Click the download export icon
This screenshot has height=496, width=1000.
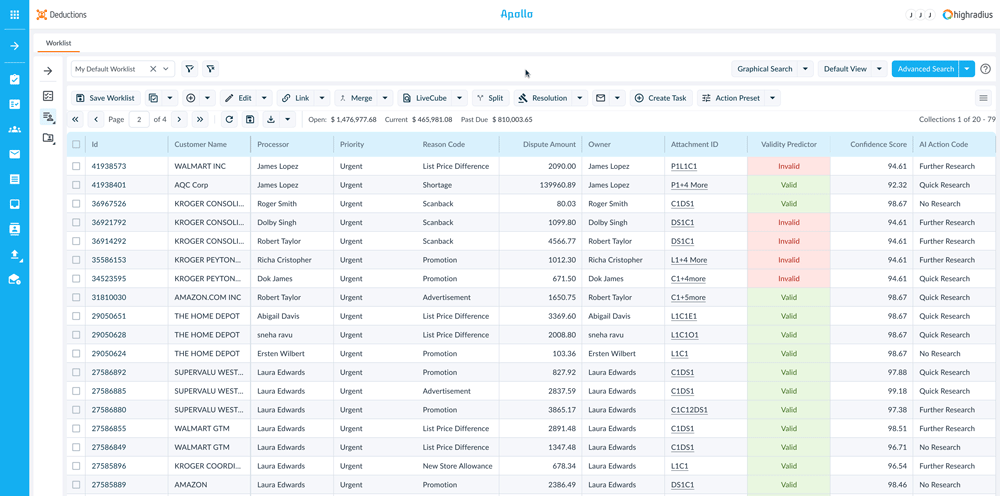271,119
